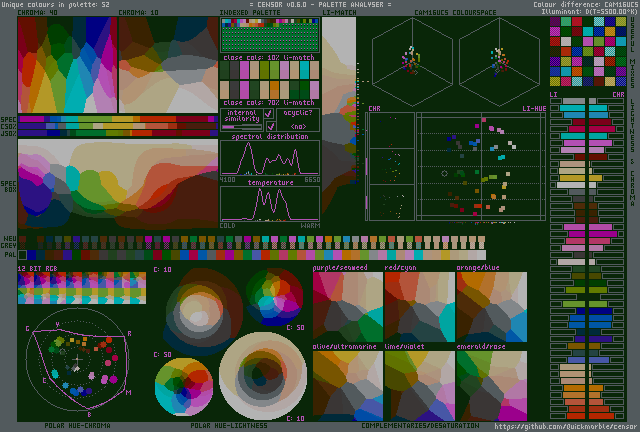640x432 pixels.
Task: Open the olive/ultramarine desaturation tile
Action: coord(347,385)
